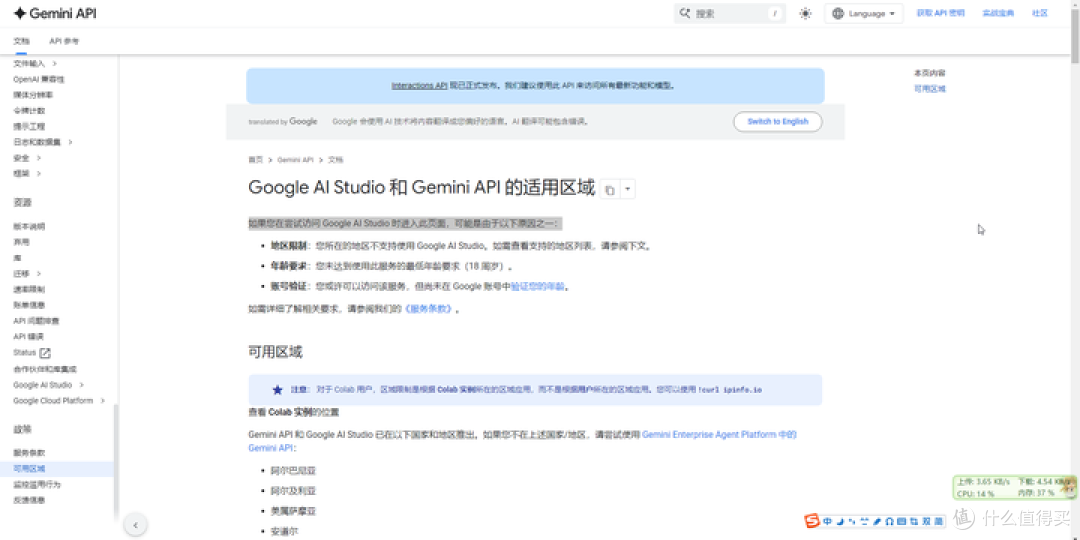Image resolution: width=1080 pixels, height=540 pixels.
Task: Toggle the light/dark theme sun icon
Action: click(x=805, y=13)
